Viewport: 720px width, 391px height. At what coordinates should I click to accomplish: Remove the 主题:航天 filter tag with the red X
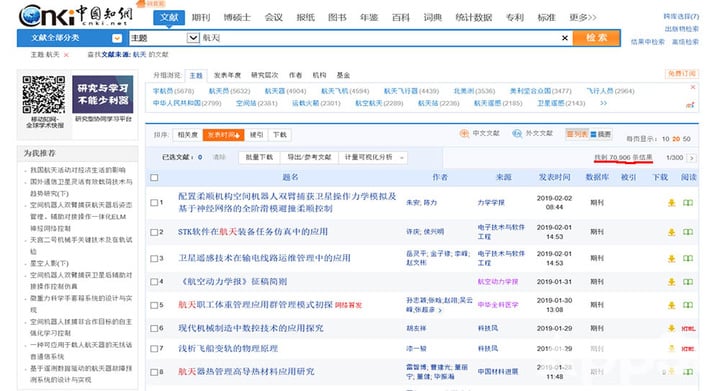pyautogui.click(x=66, y=55)
